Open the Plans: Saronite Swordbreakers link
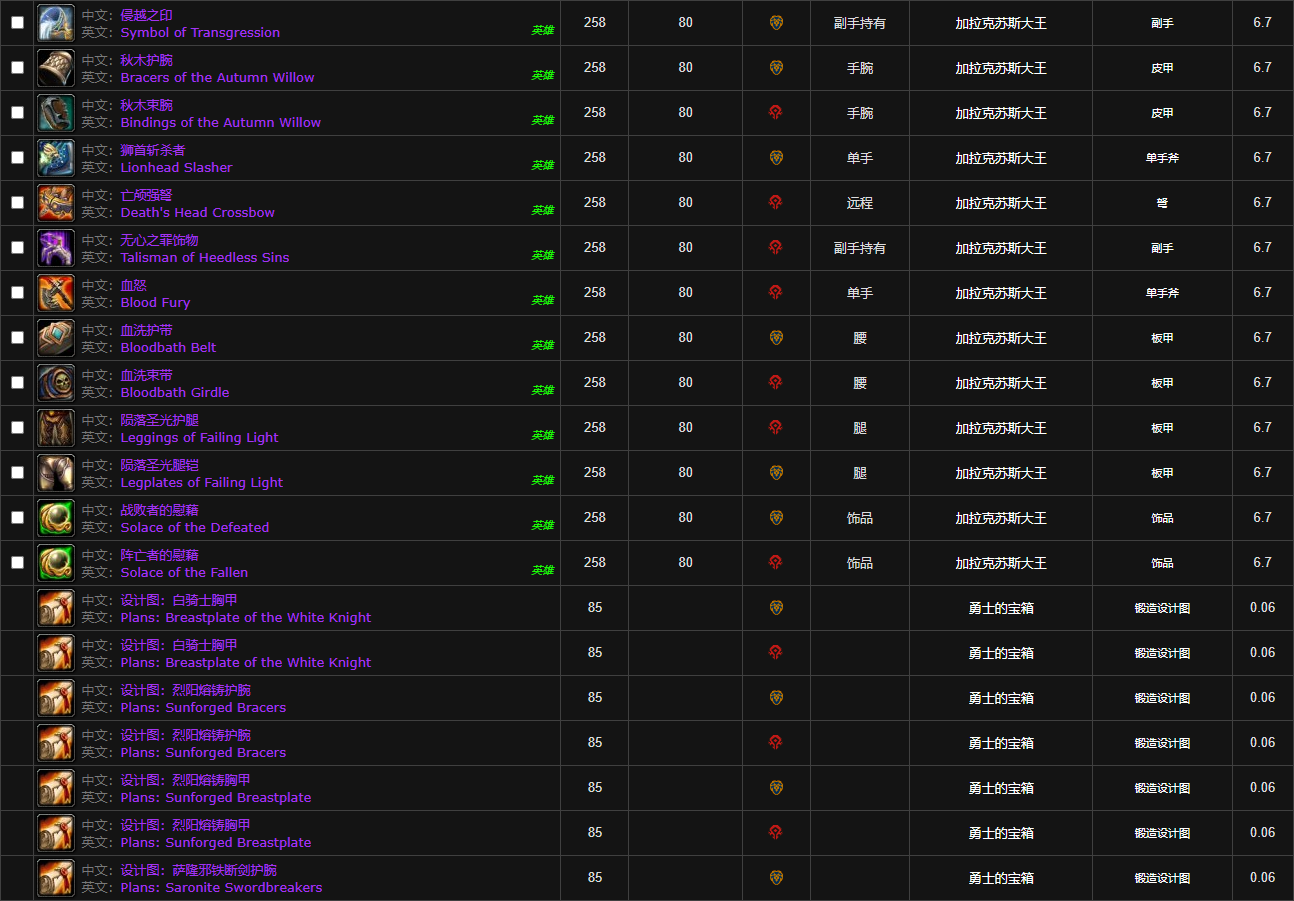 (221, 887)
